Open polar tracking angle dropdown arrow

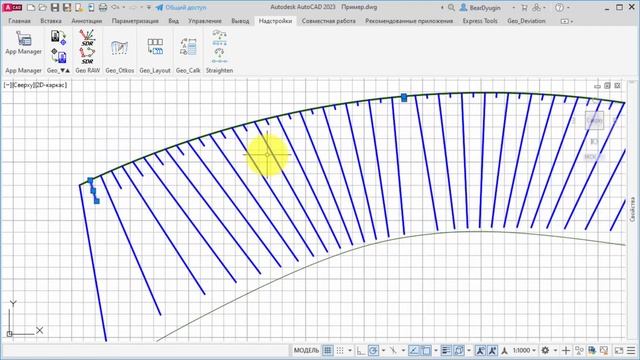[x=383, y=351]
